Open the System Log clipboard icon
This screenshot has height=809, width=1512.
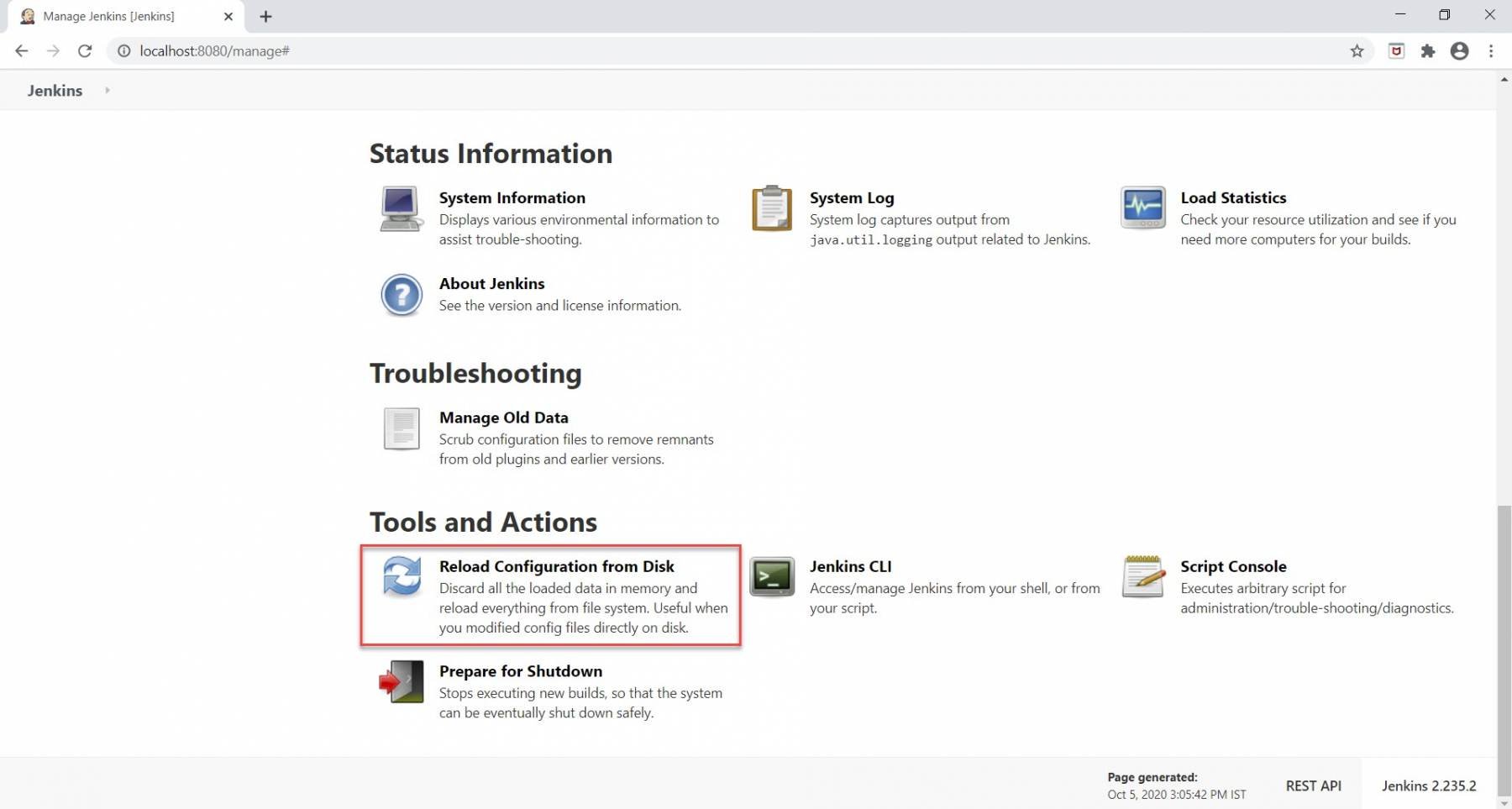[x=772, y=208]
